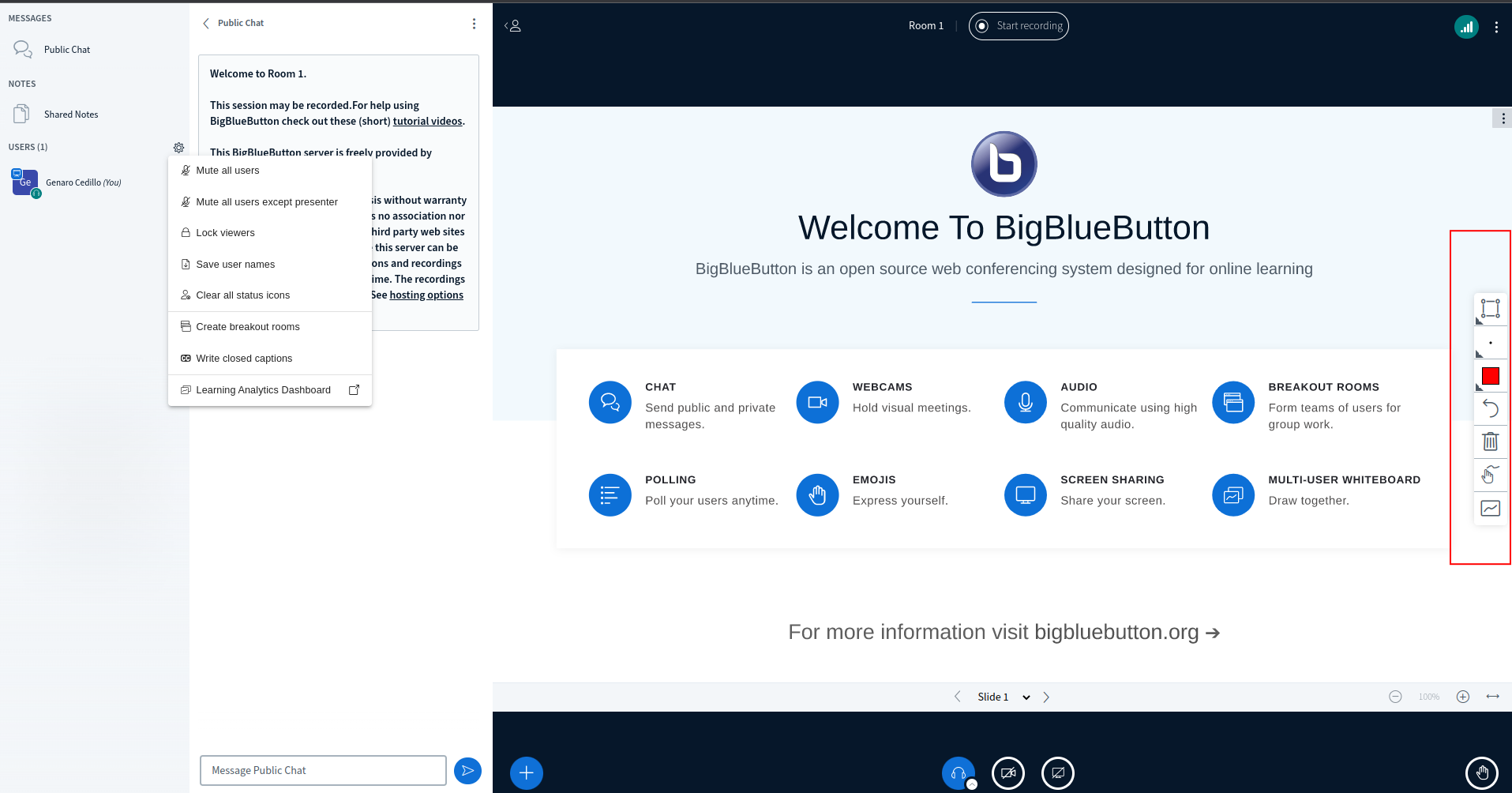Open whiteboard tools selector
This screenshot has width=1512, height=793.
1491,309
